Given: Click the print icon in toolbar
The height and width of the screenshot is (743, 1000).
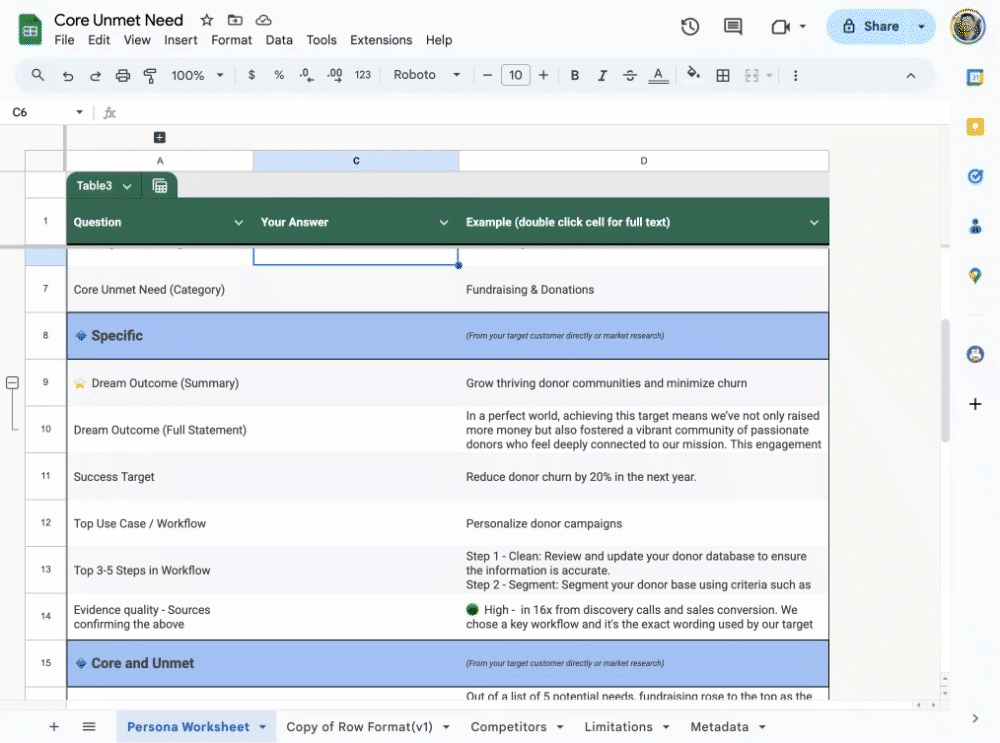Looking at the screenshot, I should pos(123,75).
